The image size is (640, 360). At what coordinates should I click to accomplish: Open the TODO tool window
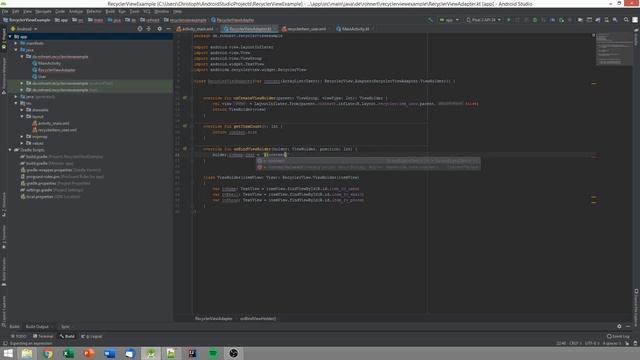click(x=19, y=336)
